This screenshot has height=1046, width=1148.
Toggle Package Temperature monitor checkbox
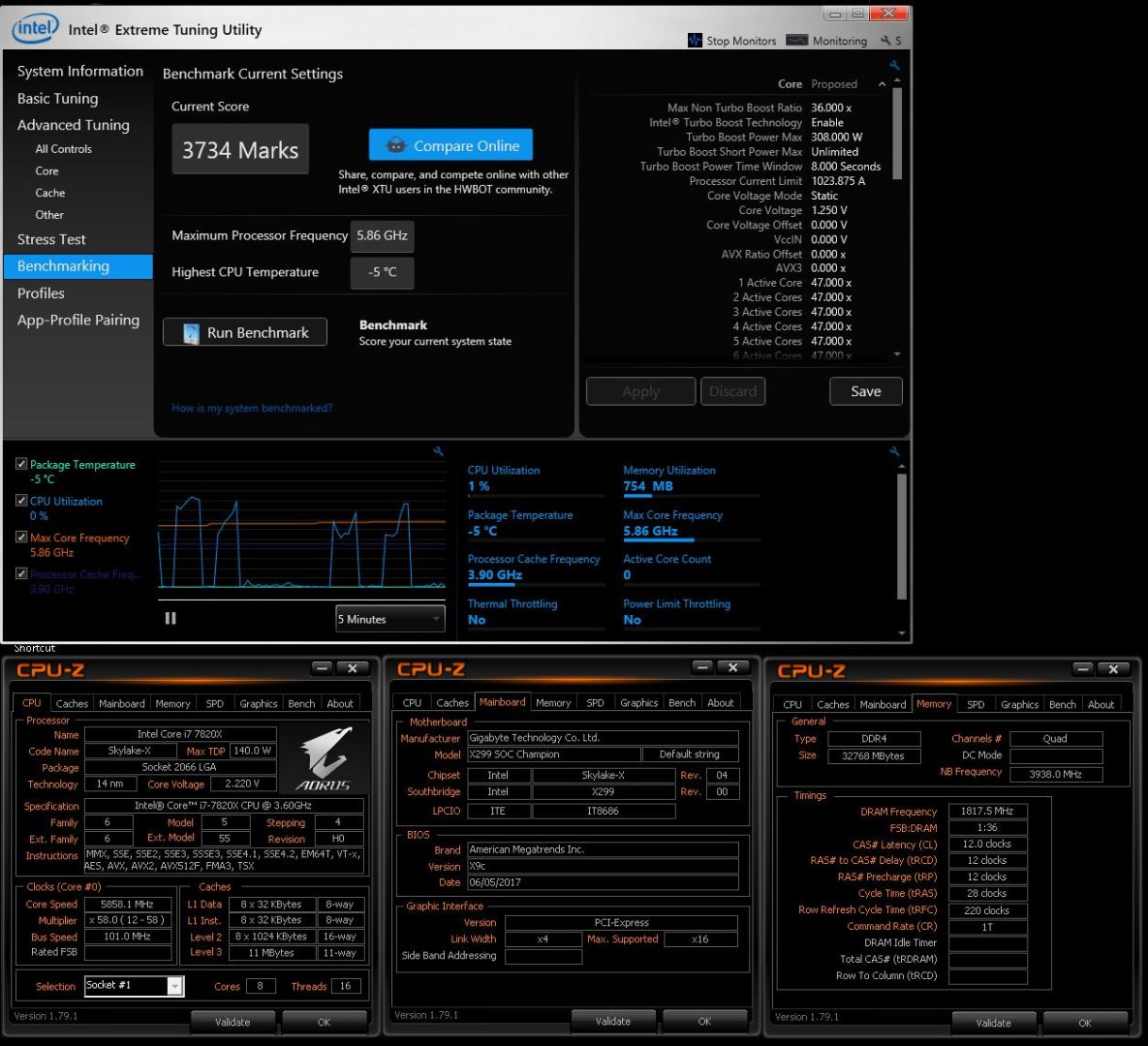click(21, 463)
